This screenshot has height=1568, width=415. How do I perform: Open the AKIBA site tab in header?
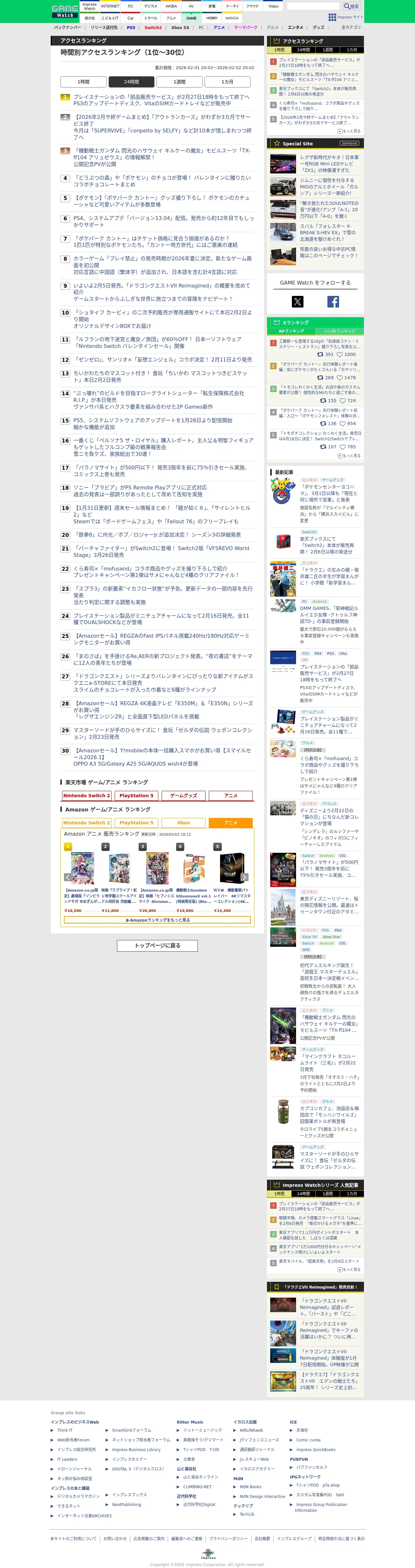click(x=171, y=6)
